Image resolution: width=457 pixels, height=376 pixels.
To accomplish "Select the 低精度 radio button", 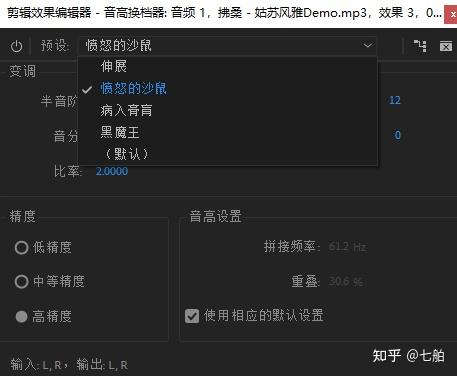I will [x=21, y=248].
